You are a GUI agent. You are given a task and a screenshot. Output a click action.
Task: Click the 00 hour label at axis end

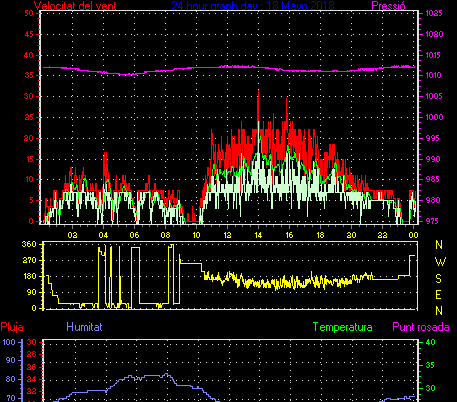click(x=413, y=235)
